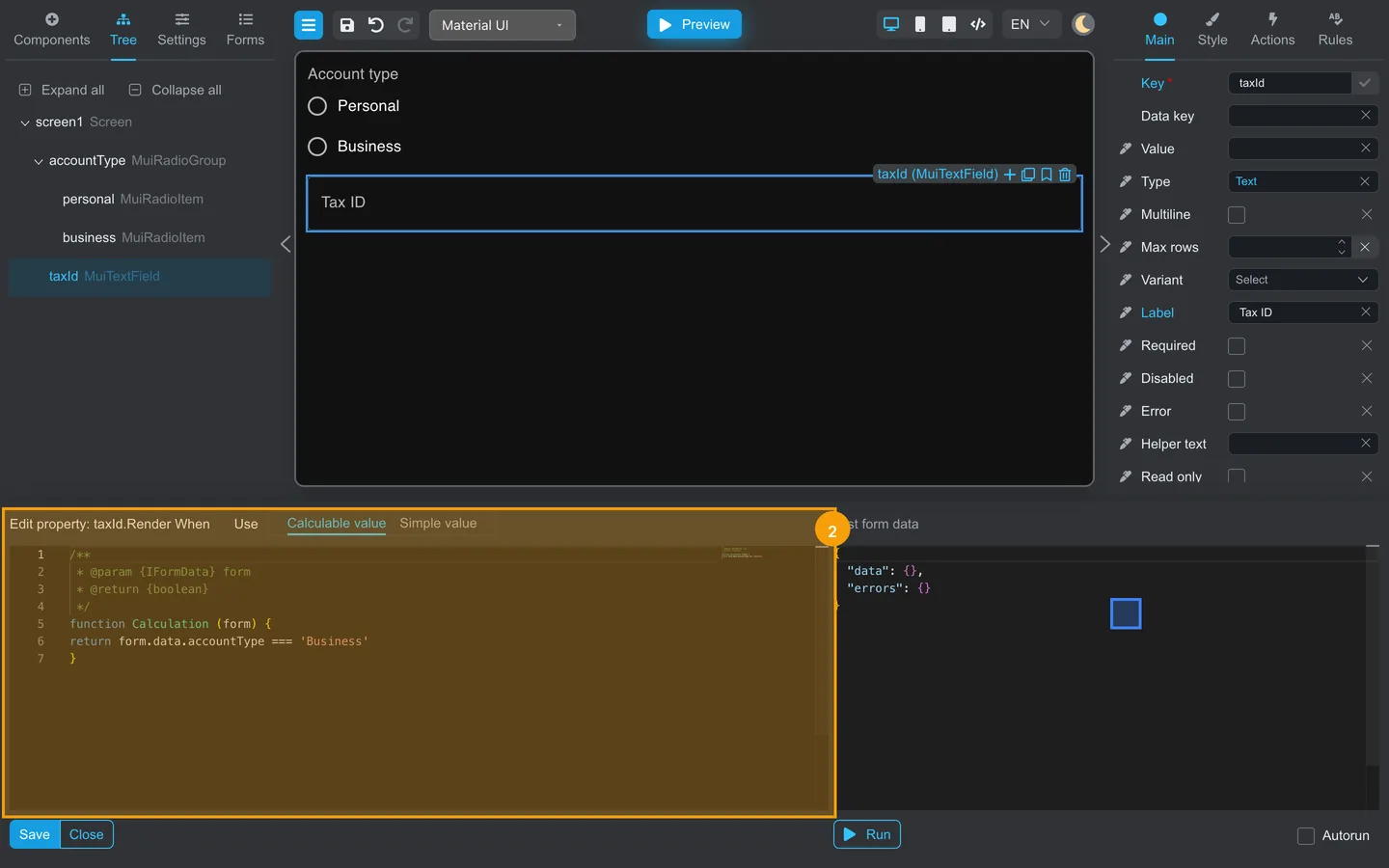This screenshot has width=1389, height=868.
Task: Select the Business radio option
Action: pyautogui.click(x=317, y=147)
